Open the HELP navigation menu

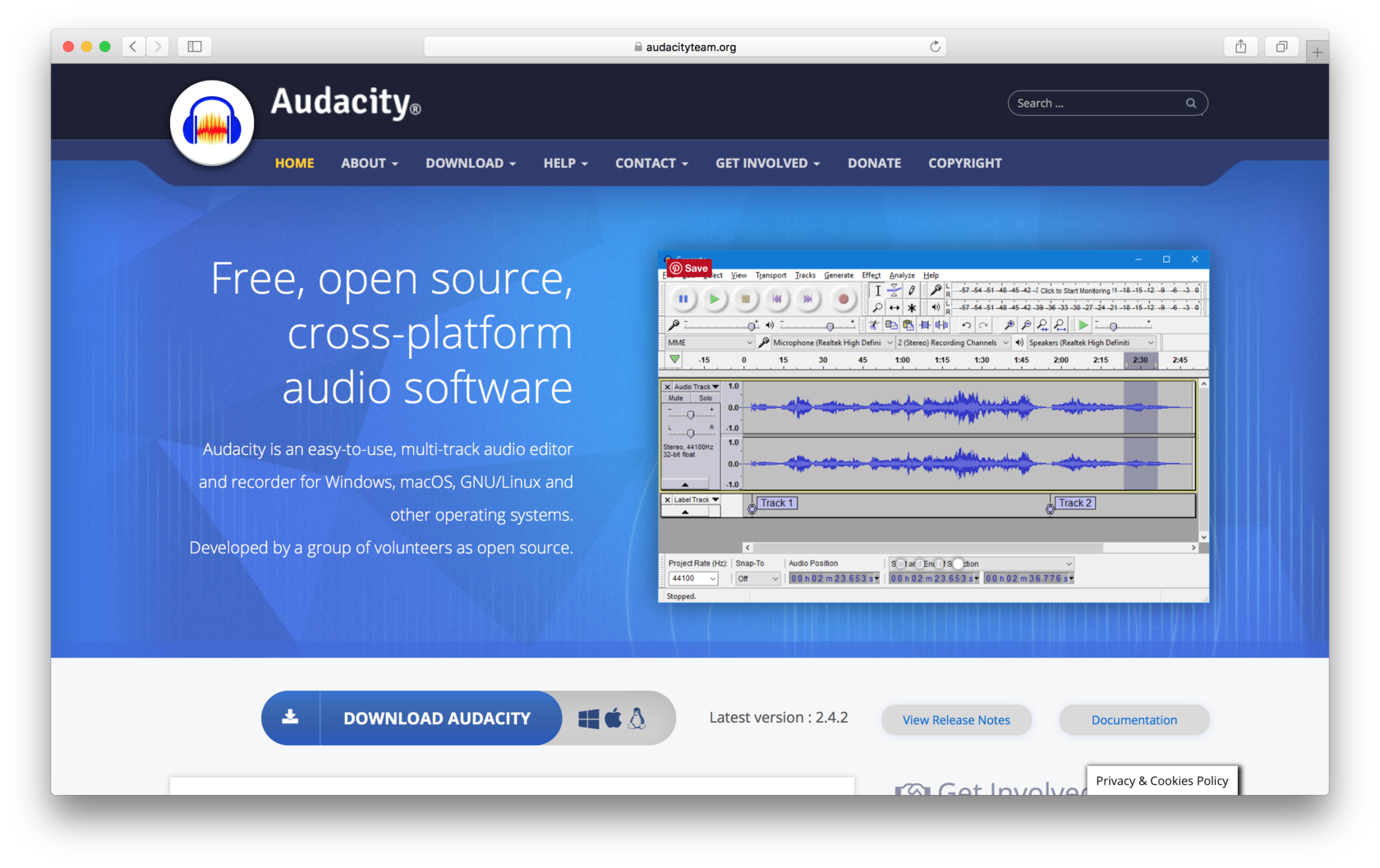[x=566, y=163]
